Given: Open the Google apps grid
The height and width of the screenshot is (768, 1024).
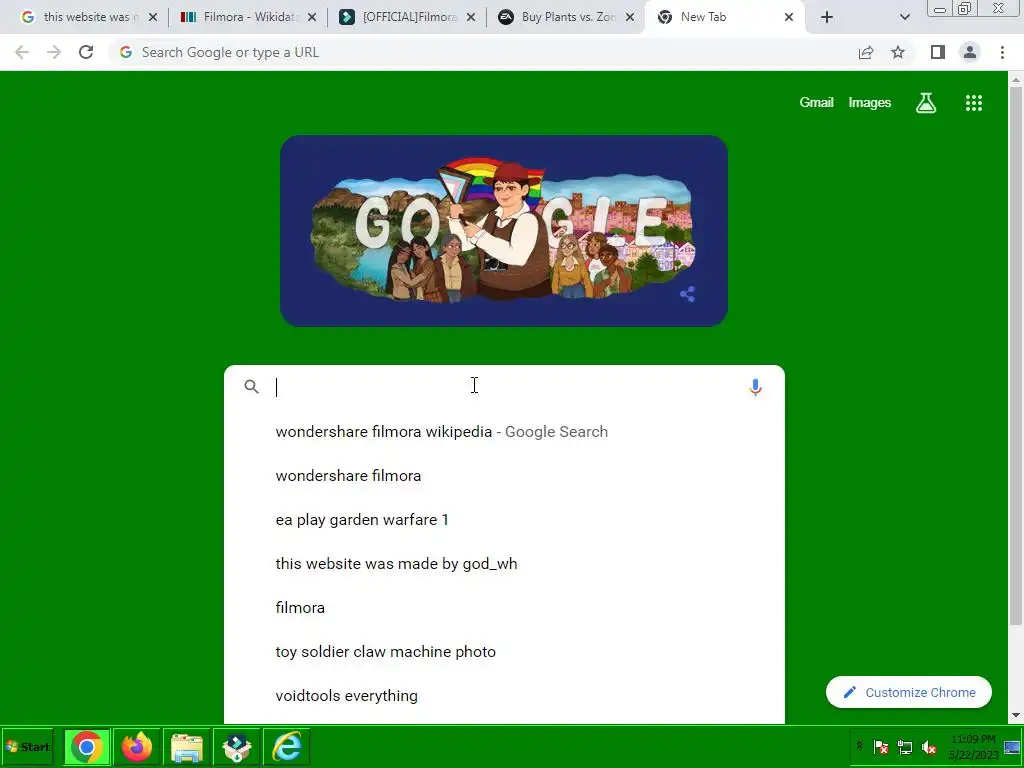Looking at the screenshot, I should [x=974, y=103].
